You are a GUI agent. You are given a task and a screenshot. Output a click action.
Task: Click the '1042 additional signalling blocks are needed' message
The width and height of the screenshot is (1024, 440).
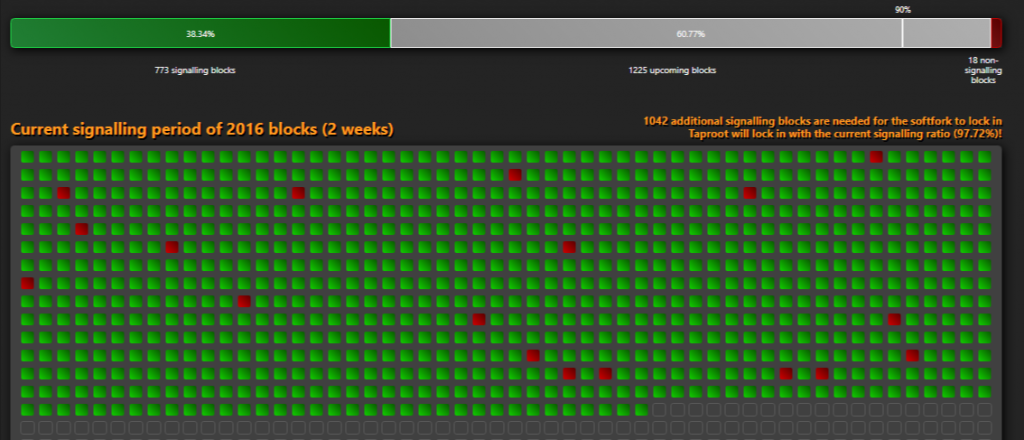point(822,121)
